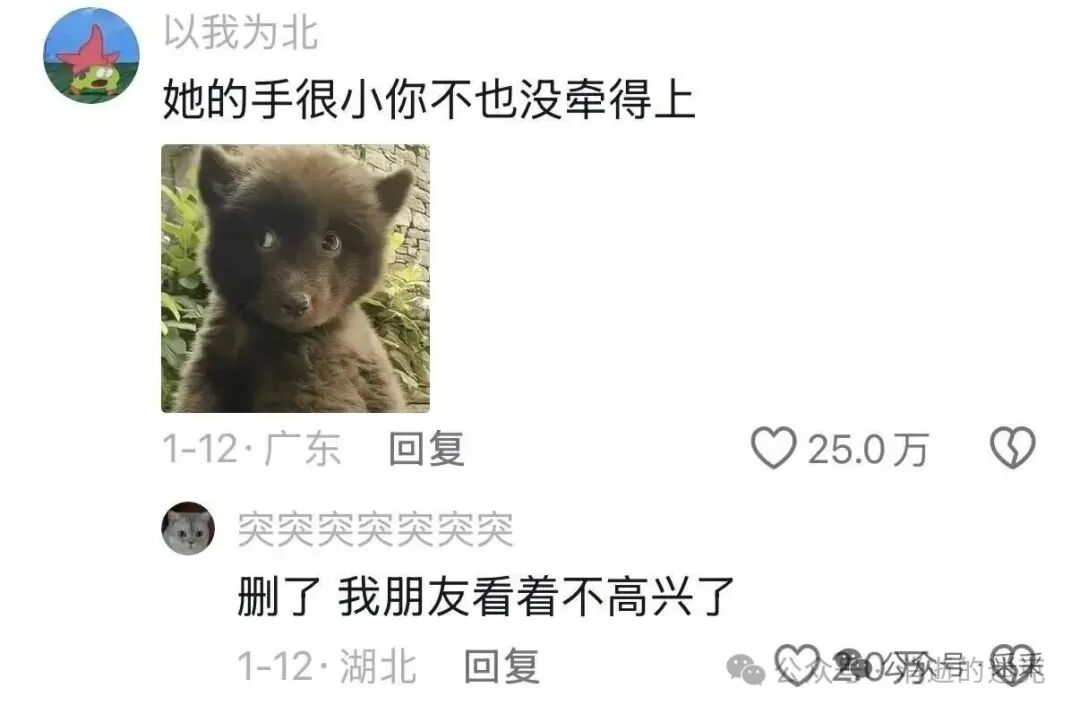Select reply text 删了 我朋友看着不高兴了

point(486,597)
